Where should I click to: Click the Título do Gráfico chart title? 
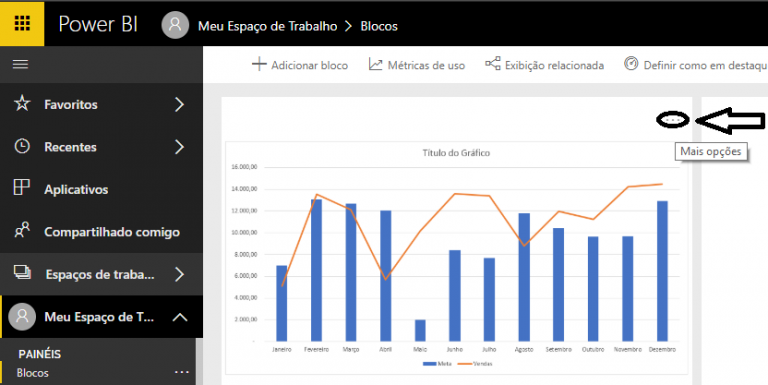456,153
